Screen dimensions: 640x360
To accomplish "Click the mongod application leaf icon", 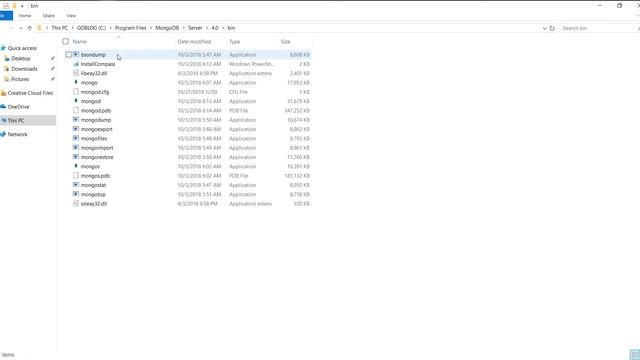I will (76, 101).
